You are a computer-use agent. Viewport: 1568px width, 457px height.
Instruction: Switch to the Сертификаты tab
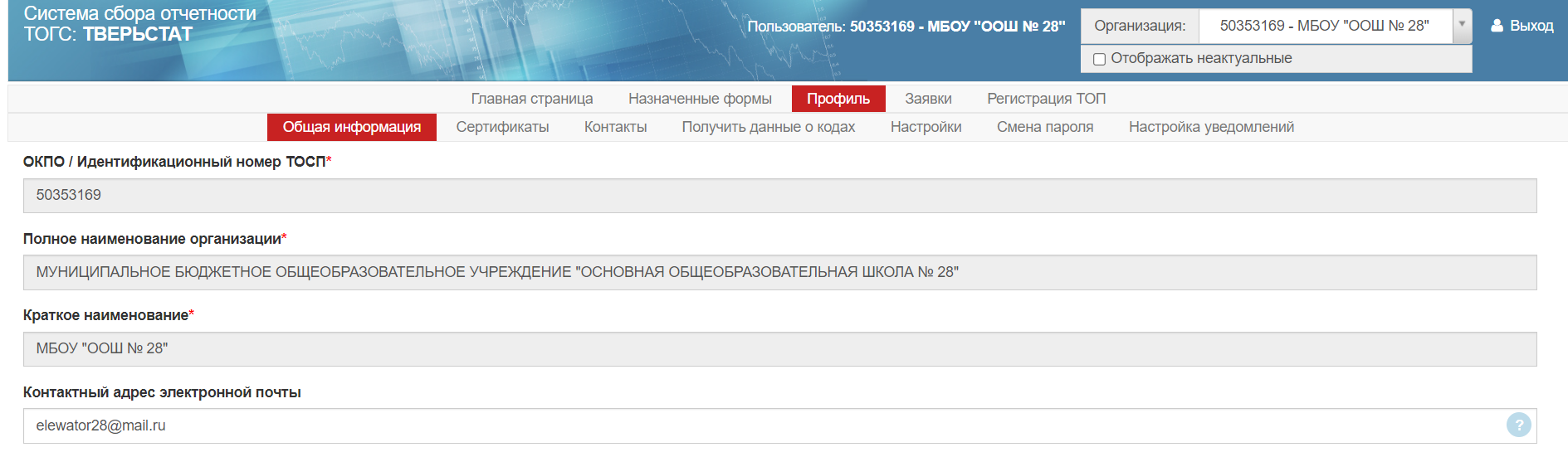pos(502,127)
